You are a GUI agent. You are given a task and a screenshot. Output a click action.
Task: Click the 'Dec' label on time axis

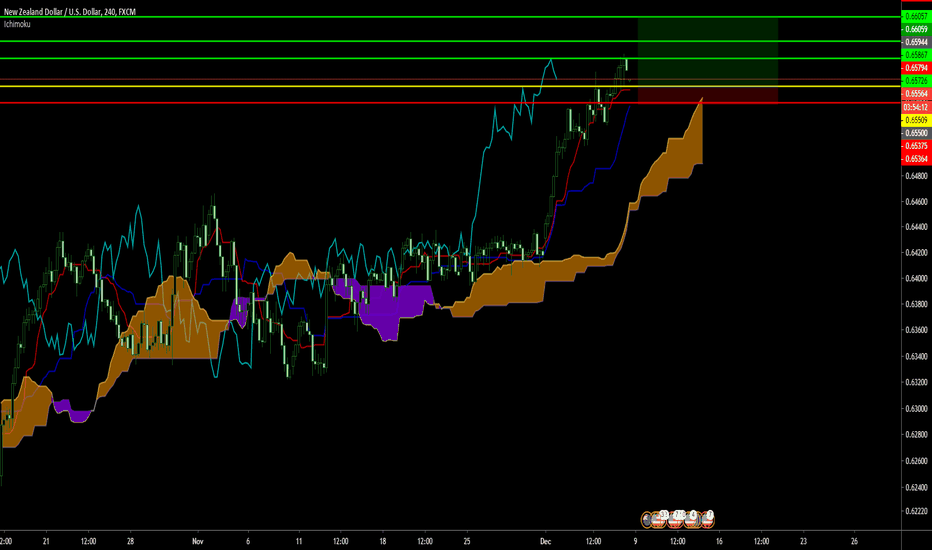tap(546, 541)
